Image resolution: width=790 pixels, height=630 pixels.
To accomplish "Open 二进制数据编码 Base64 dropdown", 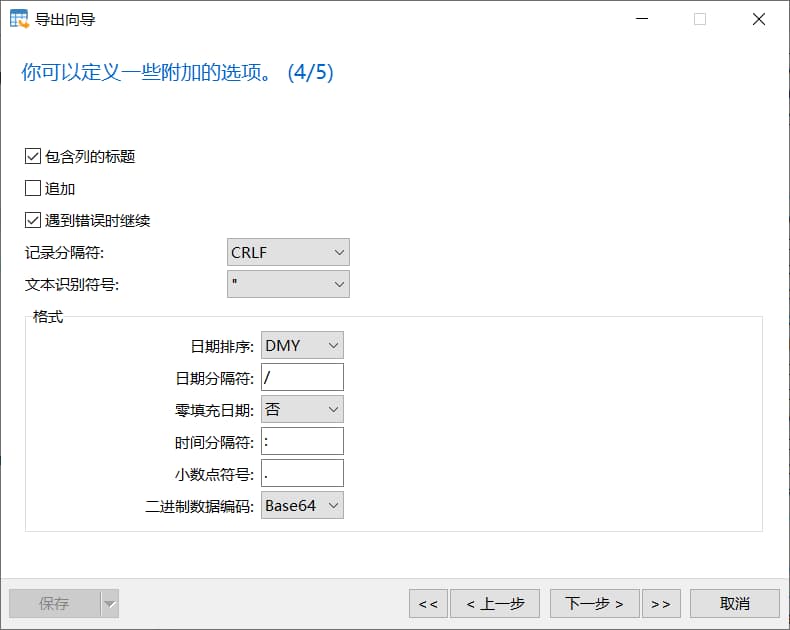I will pos(302,505).
